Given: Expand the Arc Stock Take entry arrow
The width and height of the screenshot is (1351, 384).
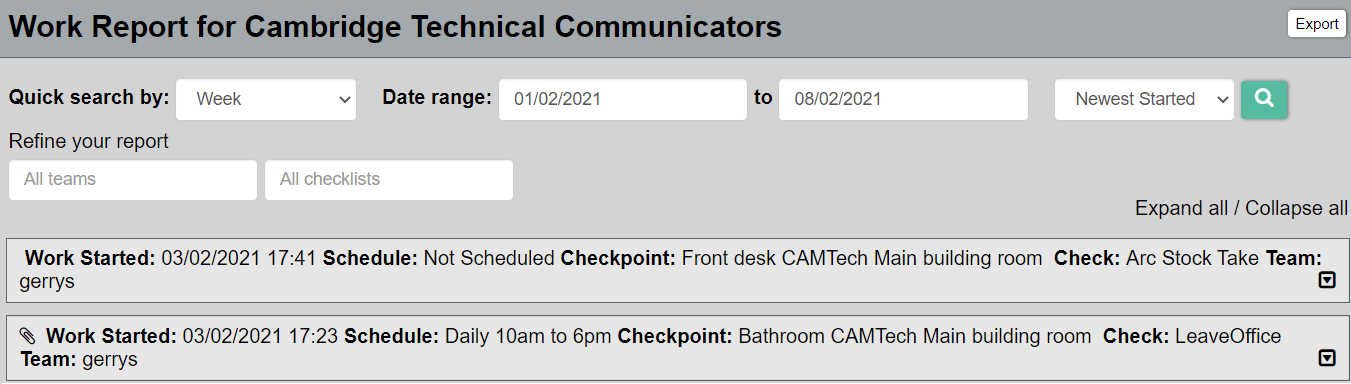Looking at the screenshot, I should (x=1327, y=281).
